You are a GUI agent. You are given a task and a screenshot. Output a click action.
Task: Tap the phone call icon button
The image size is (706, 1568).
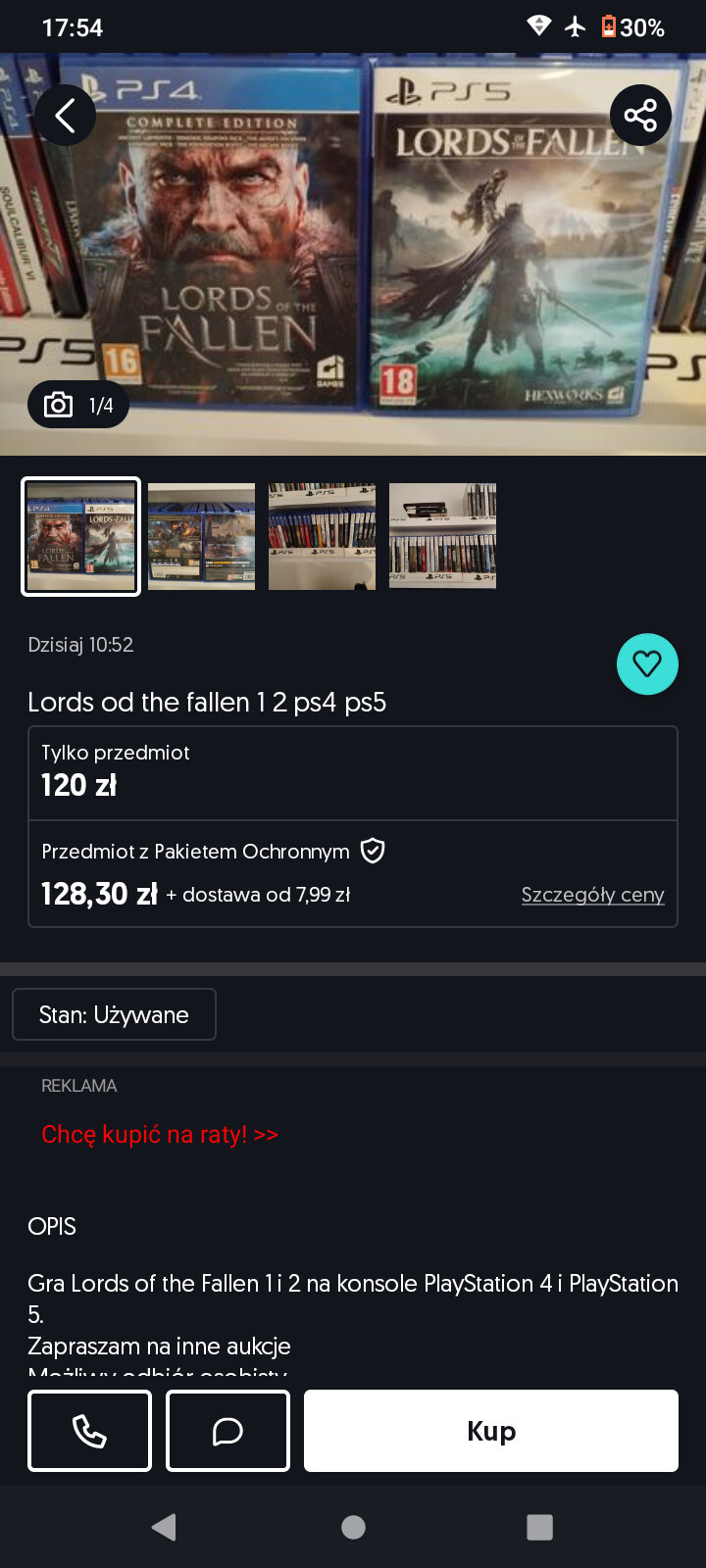click(x=89, y=1431)
